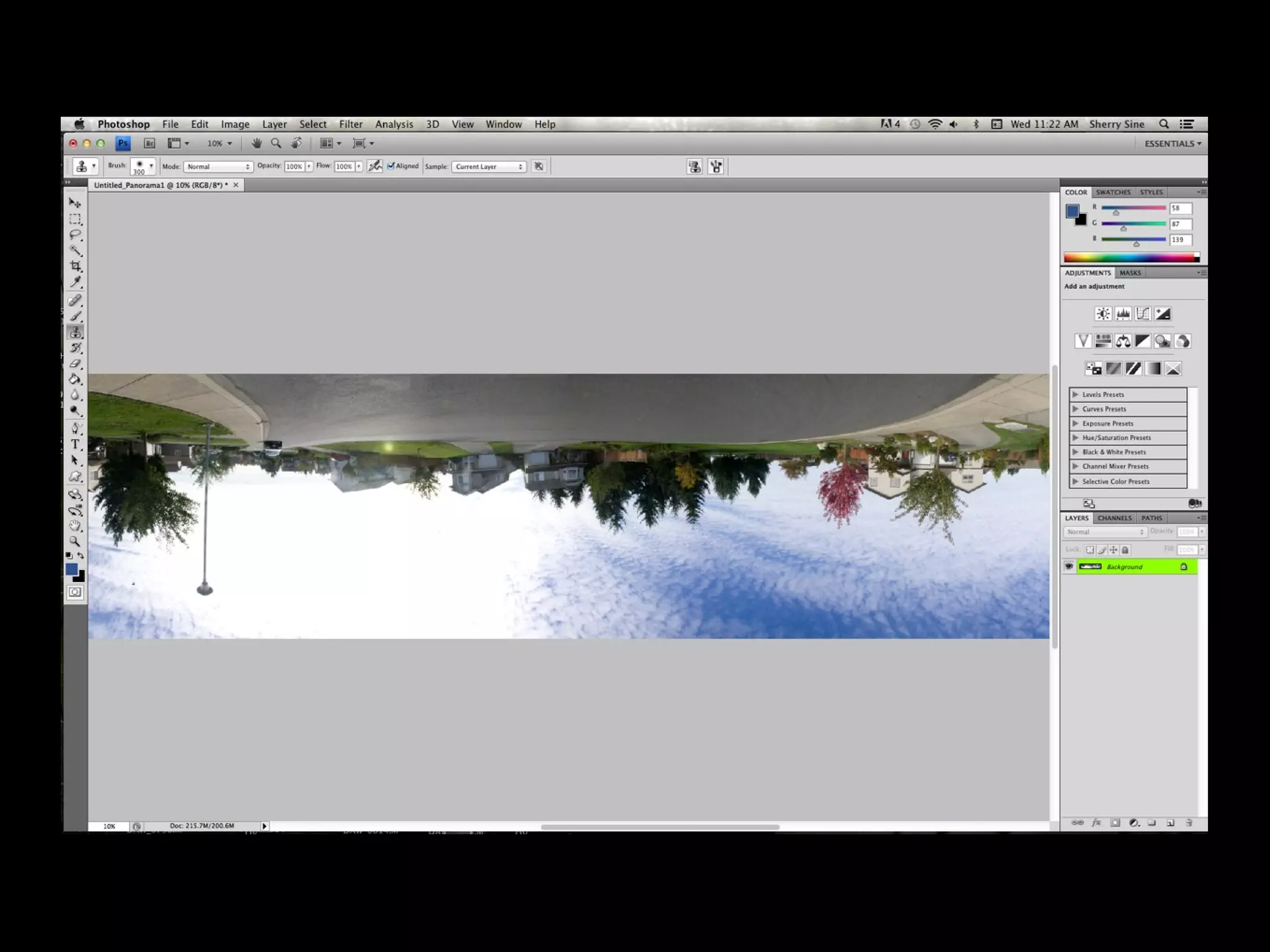Open the Sample Current Layer dropdown
Viewport: 1270px width, 952px height.
point(489,167)
